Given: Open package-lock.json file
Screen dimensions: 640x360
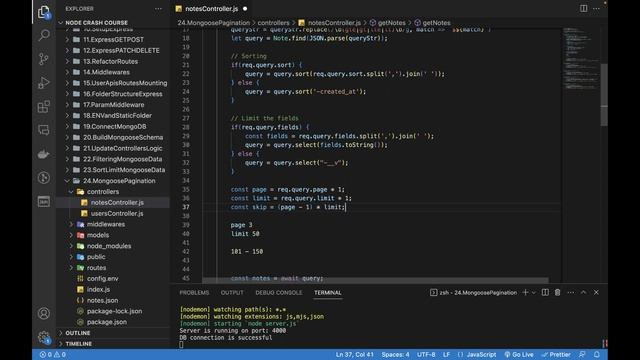Looking at the screenshot, I should point(113,311).
